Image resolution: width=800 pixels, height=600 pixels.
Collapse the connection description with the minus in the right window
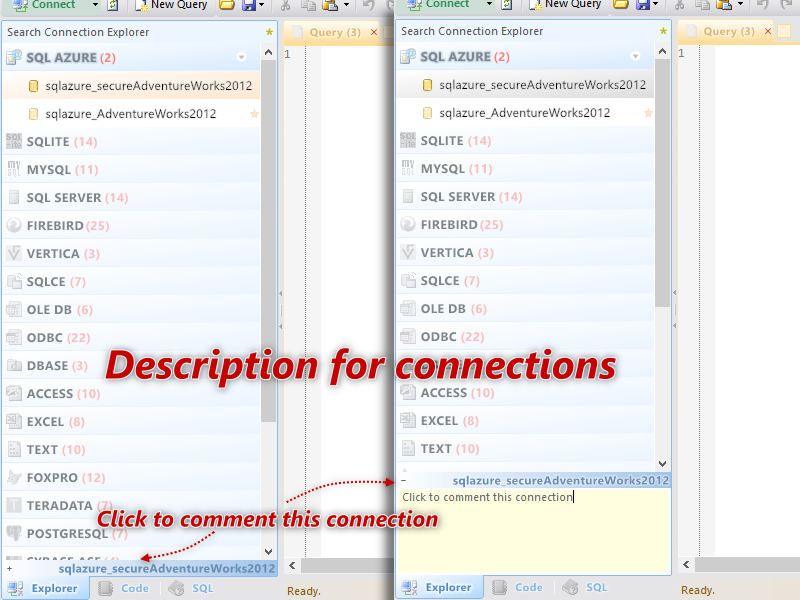pos(404,481)
